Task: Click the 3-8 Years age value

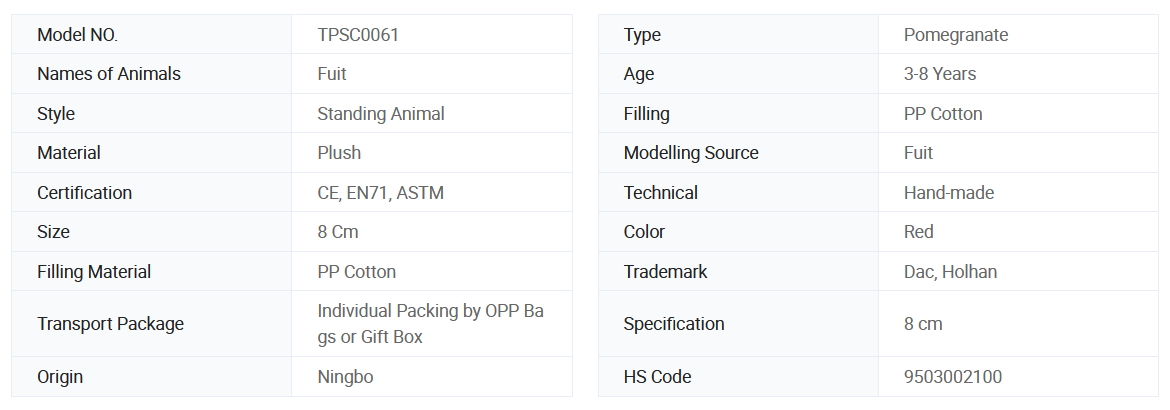Action: [939, 74]
